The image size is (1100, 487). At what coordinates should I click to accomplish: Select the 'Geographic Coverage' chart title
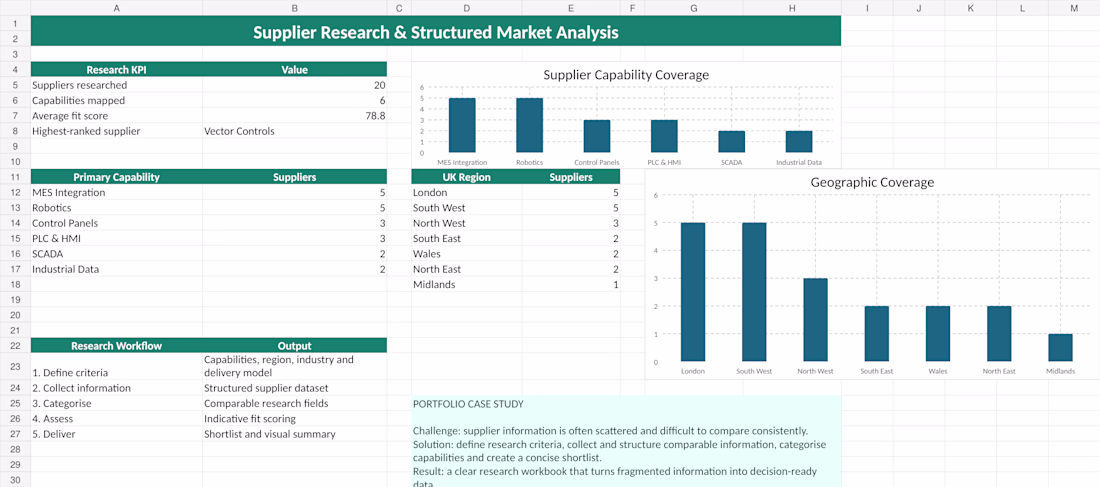coord(872,182)
